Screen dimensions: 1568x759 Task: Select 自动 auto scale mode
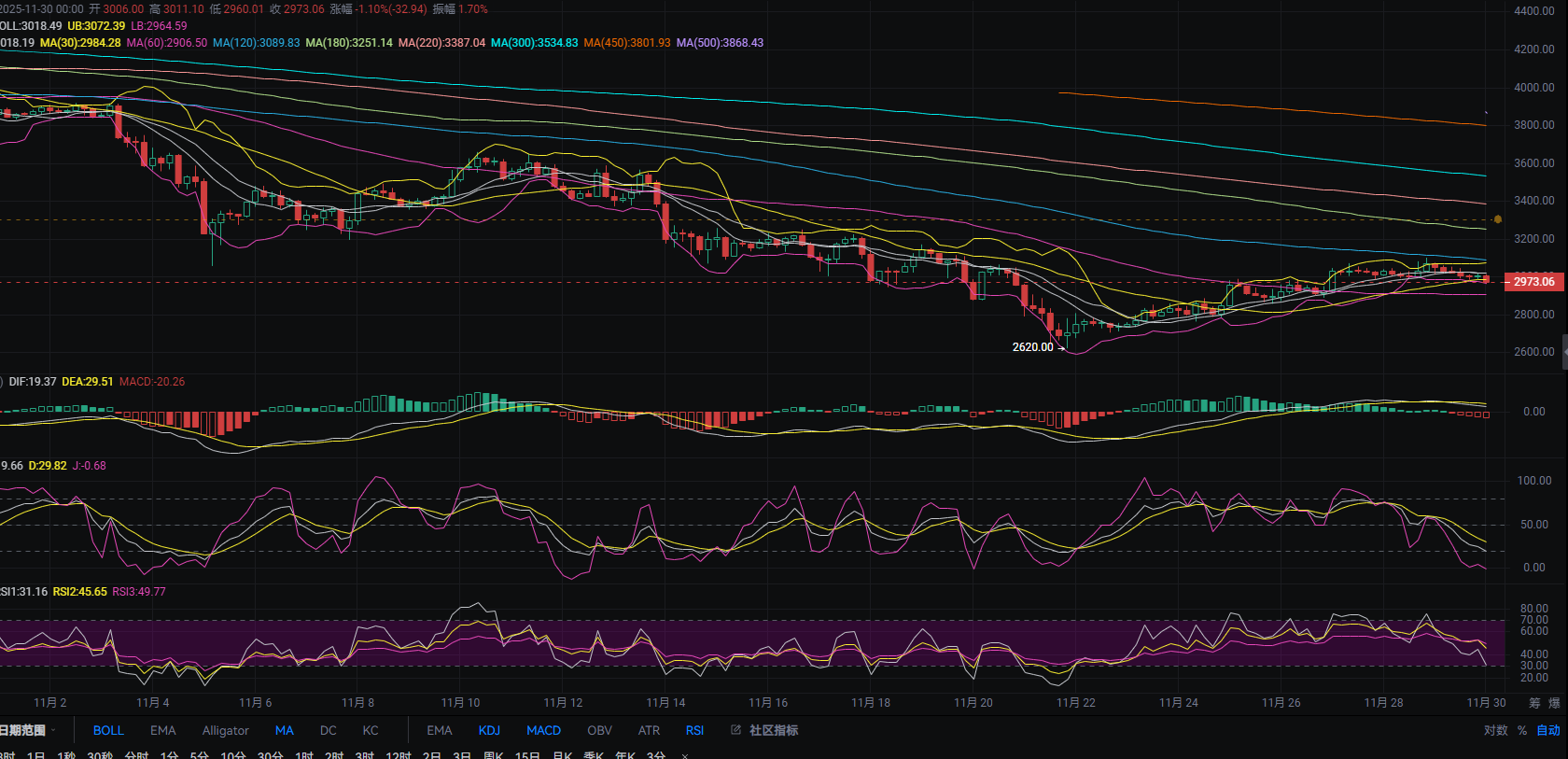point(1548,730)
